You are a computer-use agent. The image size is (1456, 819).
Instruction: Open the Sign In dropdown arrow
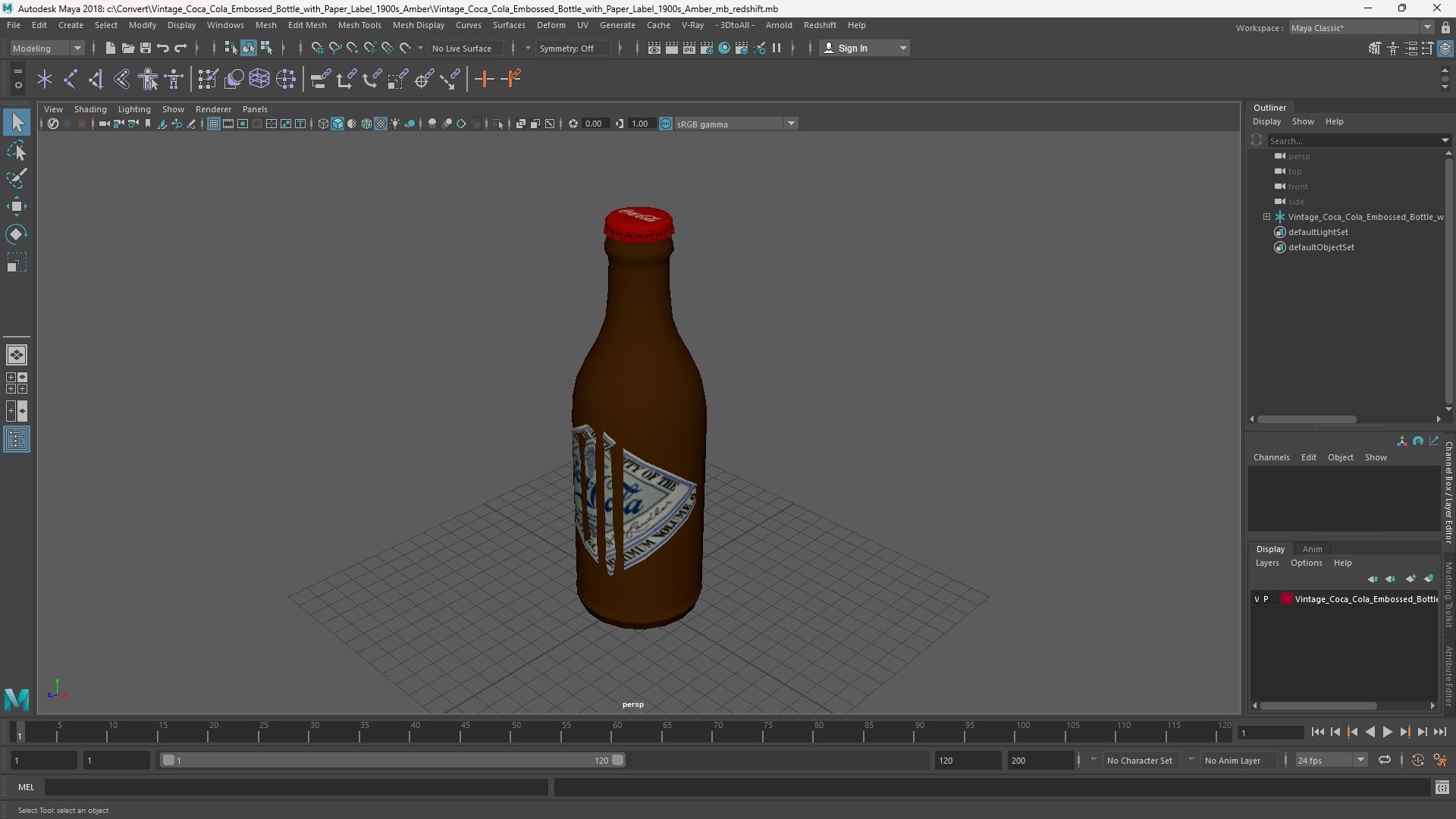[902, 48]
